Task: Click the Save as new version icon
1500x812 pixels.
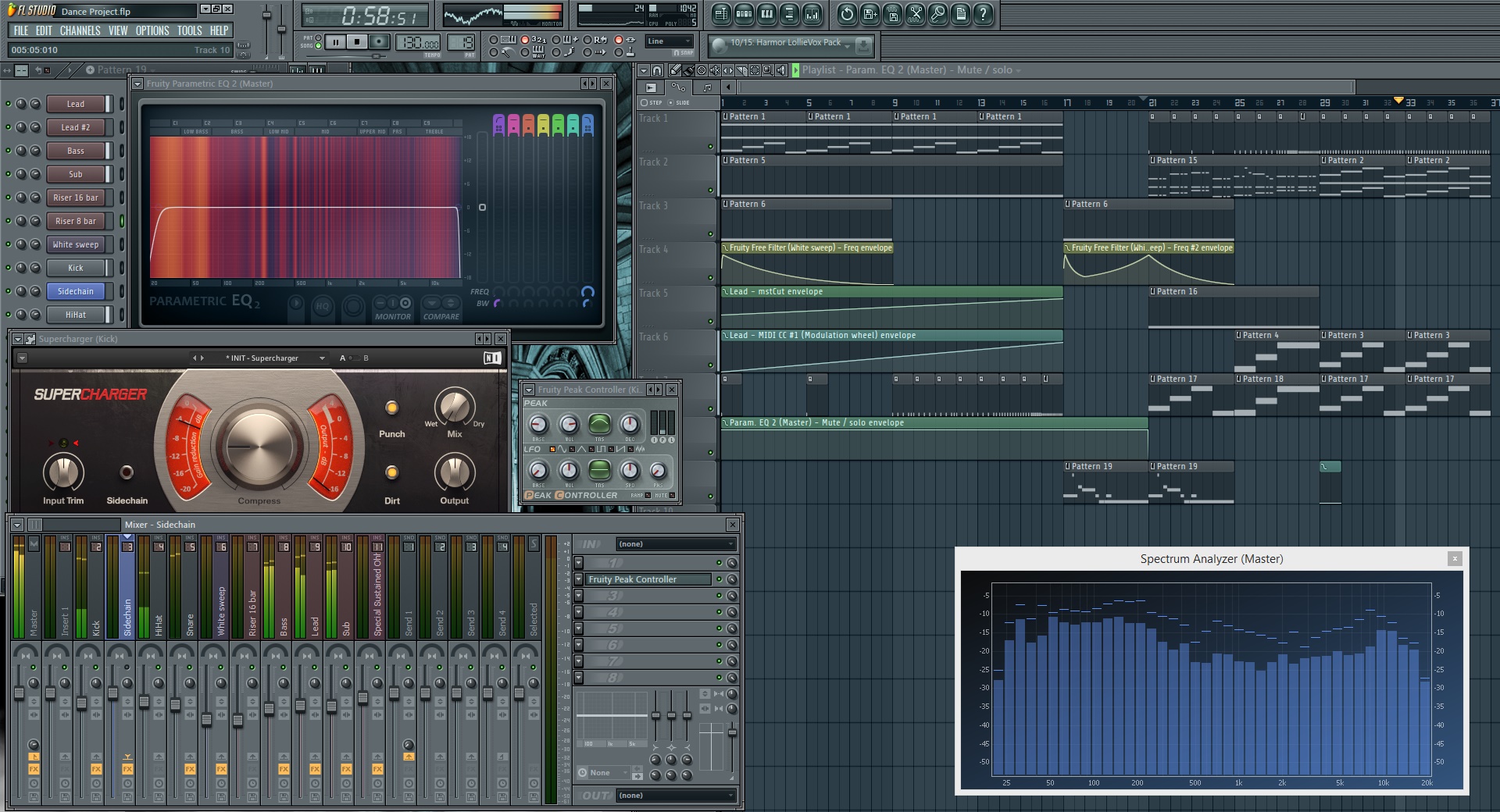Action: (x=870, y=14)
